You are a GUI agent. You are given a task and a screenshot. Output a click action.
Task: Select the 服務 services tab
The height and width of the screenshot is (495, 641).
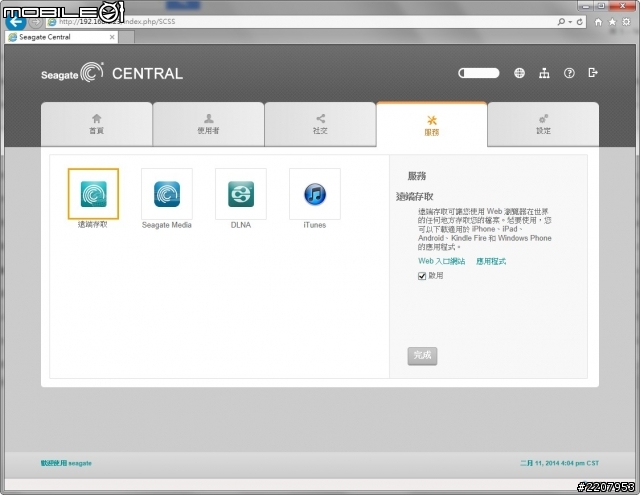click(x=432, y=125)
